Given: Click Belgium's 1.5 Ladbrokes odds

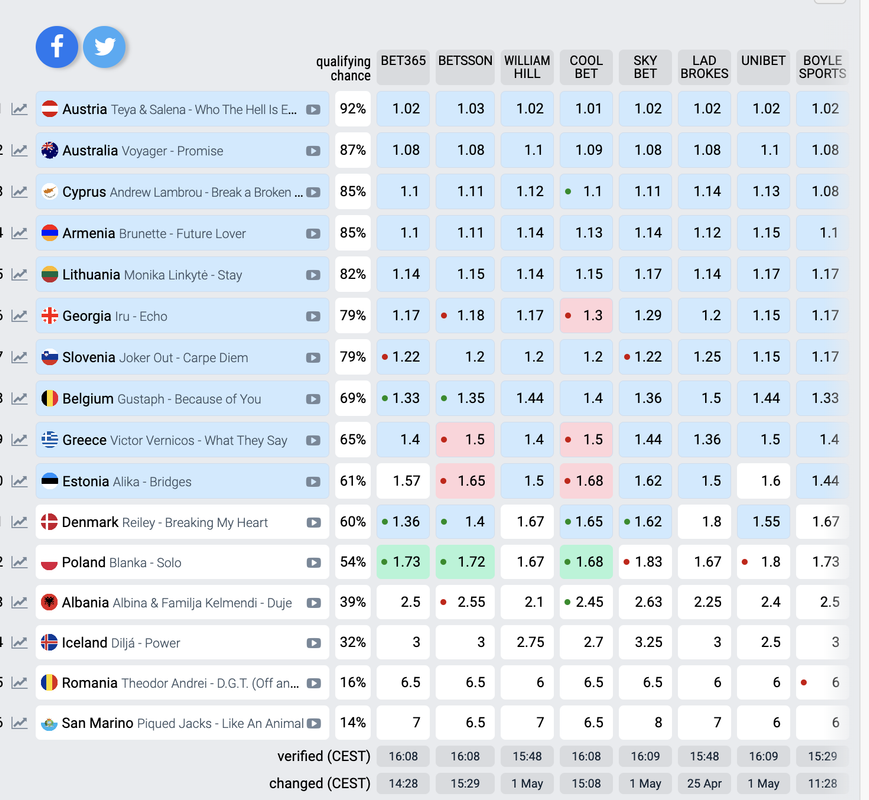Looking at the screenshot, I should tap(704, 399).
